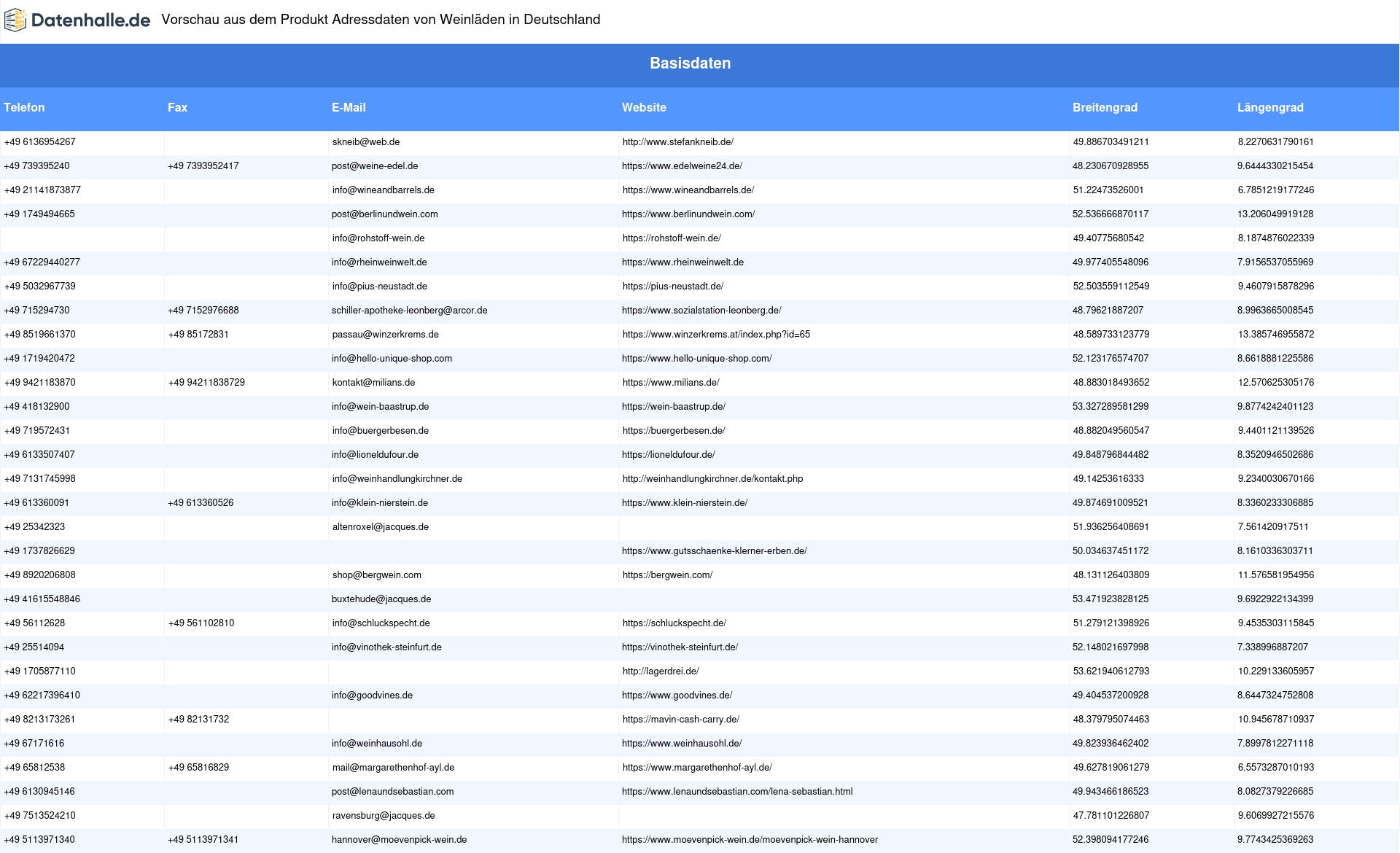Click the Datenhalle.de logo icon

(x=15, y=20)
